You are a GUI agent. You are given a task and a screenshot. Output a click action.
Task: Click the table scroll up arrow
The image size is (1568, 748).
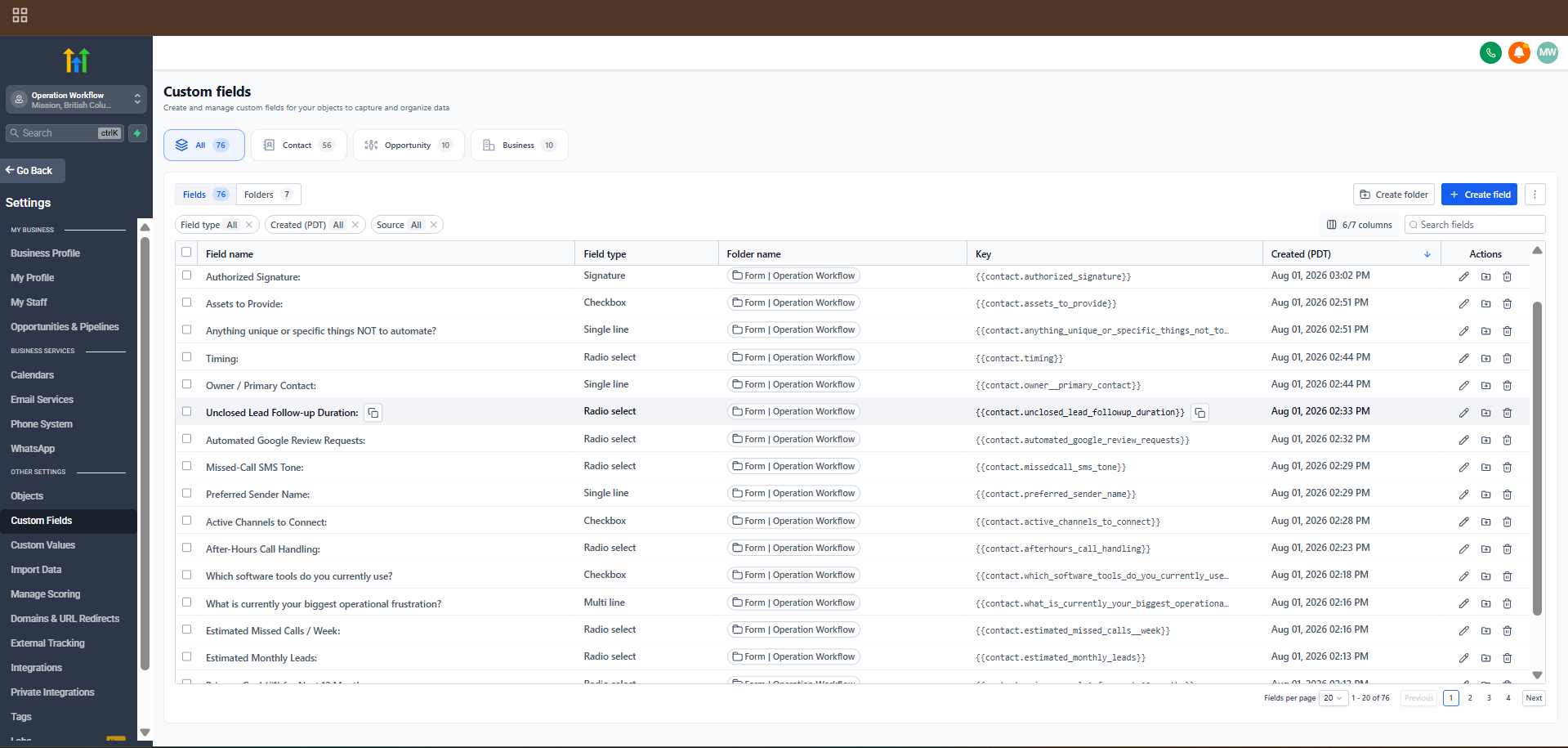click(1537, 250)
